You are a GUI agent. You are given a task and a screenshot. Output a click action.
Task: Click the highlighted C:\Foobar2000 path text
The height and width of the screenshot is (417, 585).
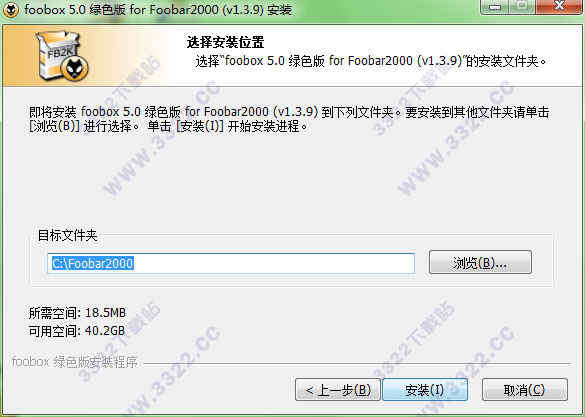93,263
